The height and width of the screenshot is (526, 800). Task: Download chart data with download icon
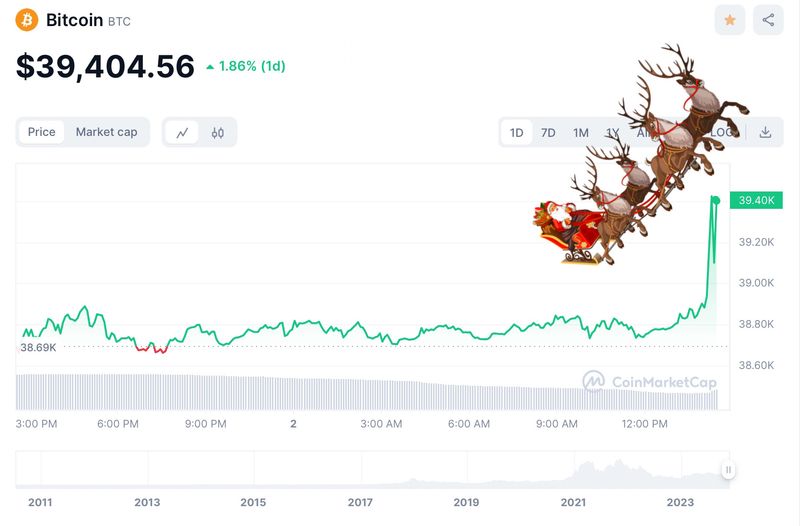click(x=765, y=133)
